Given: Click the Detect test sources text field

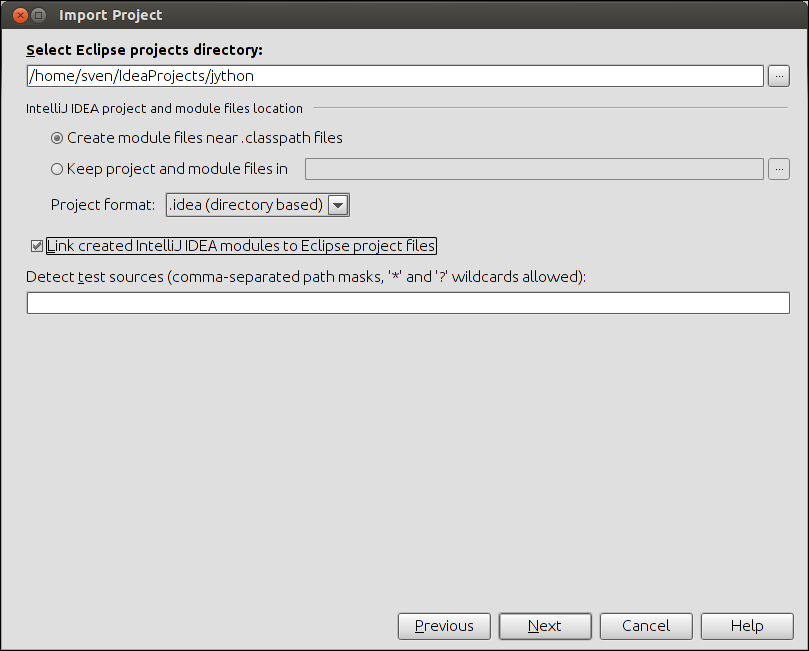Looking at the screenshot, I should (x=408, y=303).
